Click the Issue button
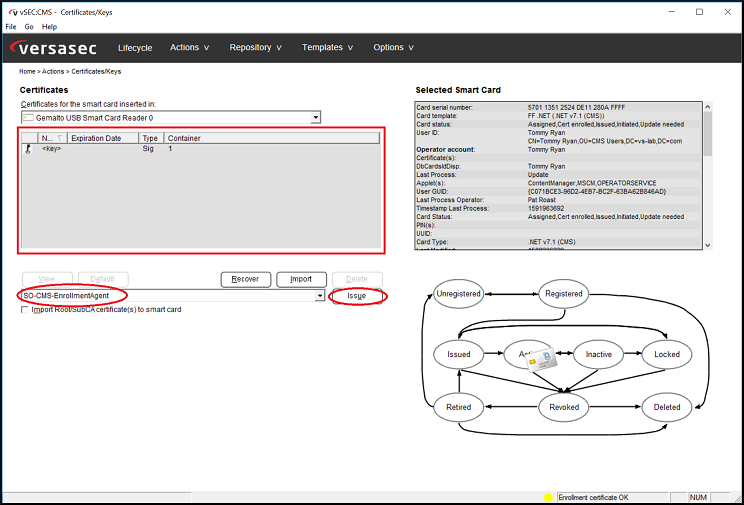744x505 pixels. [357, 296]
